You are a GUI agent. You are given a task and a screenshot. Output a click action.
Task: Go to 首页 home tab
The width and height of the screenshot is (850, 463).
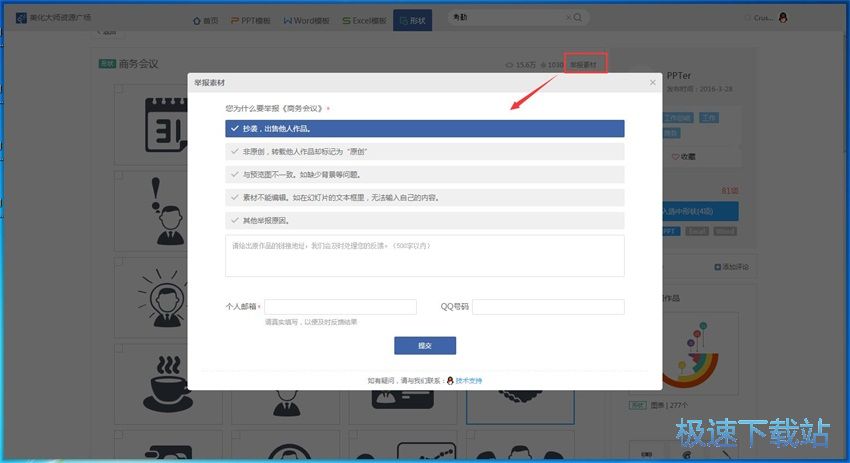point(205,21)
